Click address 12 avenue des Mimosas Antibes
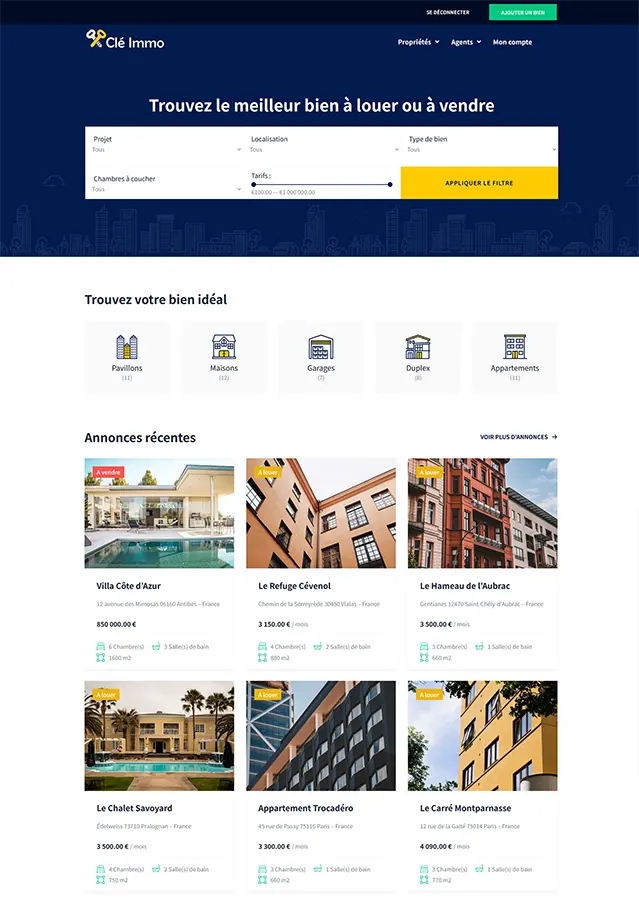The image size is (639, 901). (x=158, y=604)
